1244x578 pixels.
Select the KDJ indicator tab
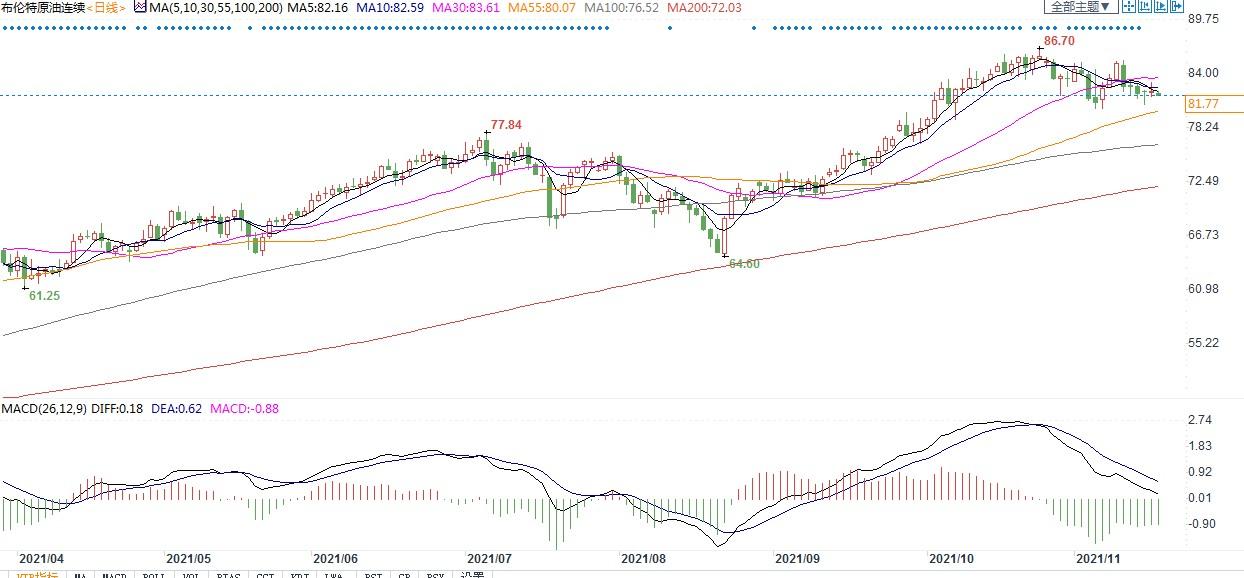click(x=298, y=576)
